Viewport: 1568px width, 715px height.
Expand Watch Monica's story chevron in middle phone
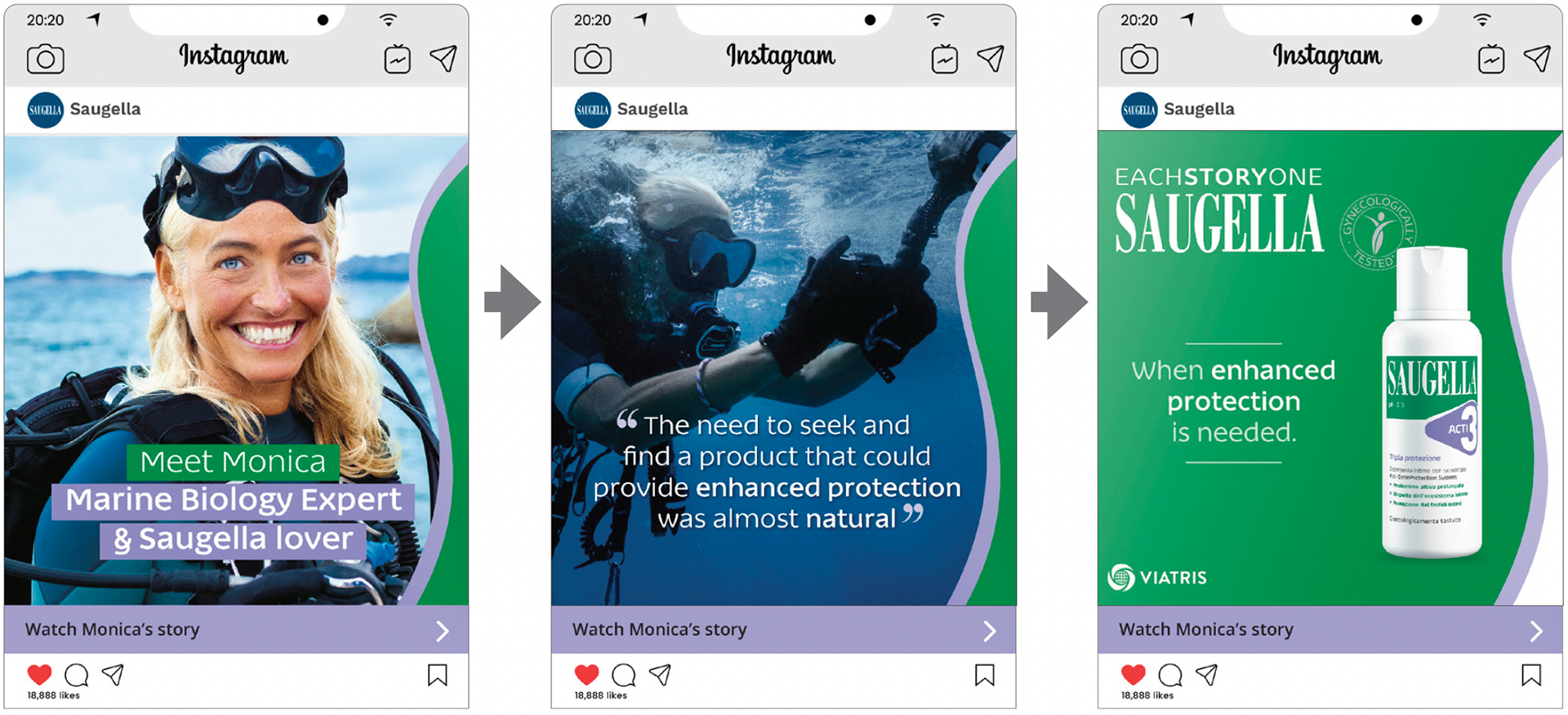[989, 631]
